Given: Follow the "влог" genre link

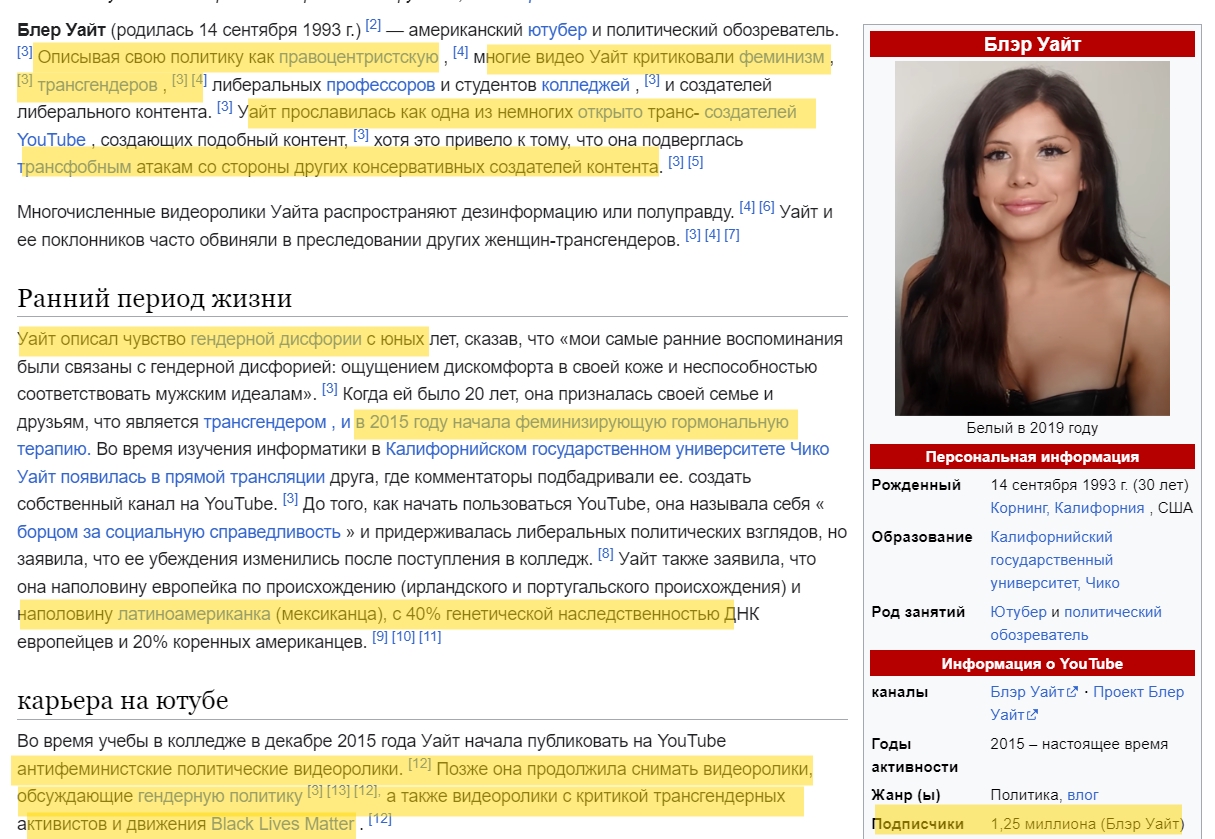Looking at the screenshot, I should 1083,795.
